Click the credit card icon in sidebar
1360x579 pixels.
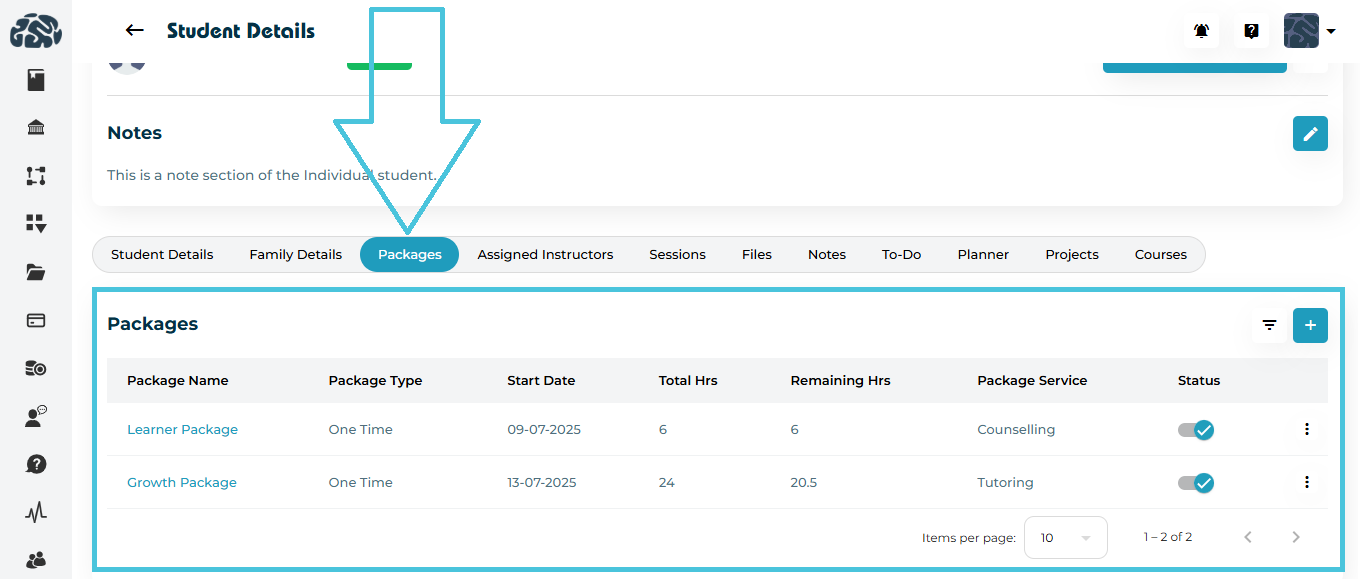point(36,320)
